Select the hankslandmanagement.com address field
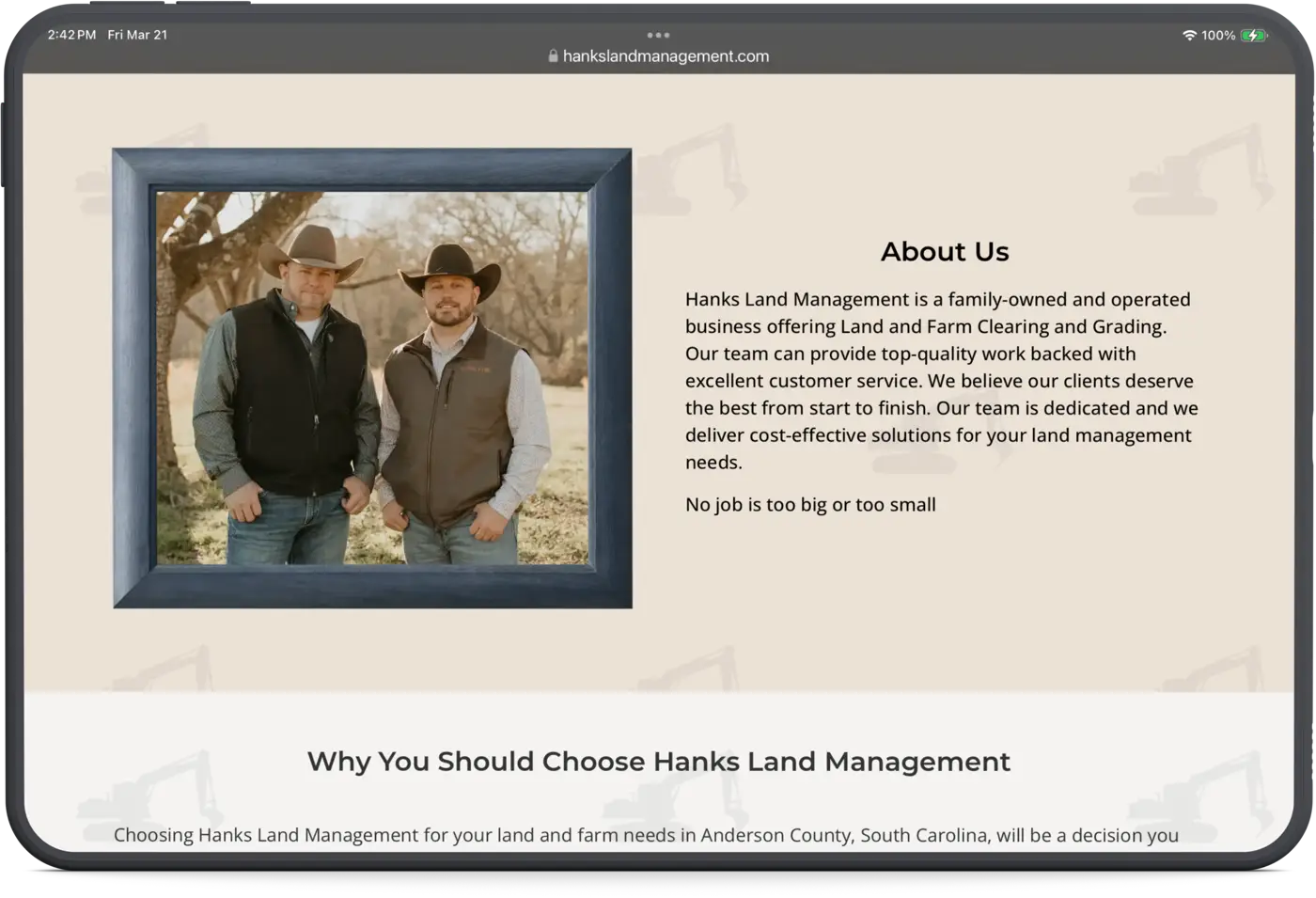The width and height of the screenshot is (1316, 898). click(666, 56)
